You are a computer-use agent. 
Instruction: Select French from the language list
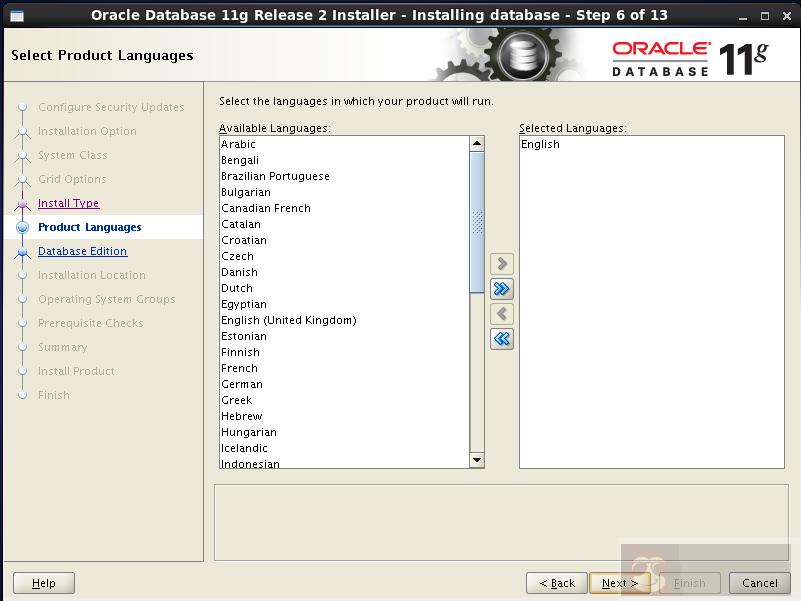pos(239,368)
